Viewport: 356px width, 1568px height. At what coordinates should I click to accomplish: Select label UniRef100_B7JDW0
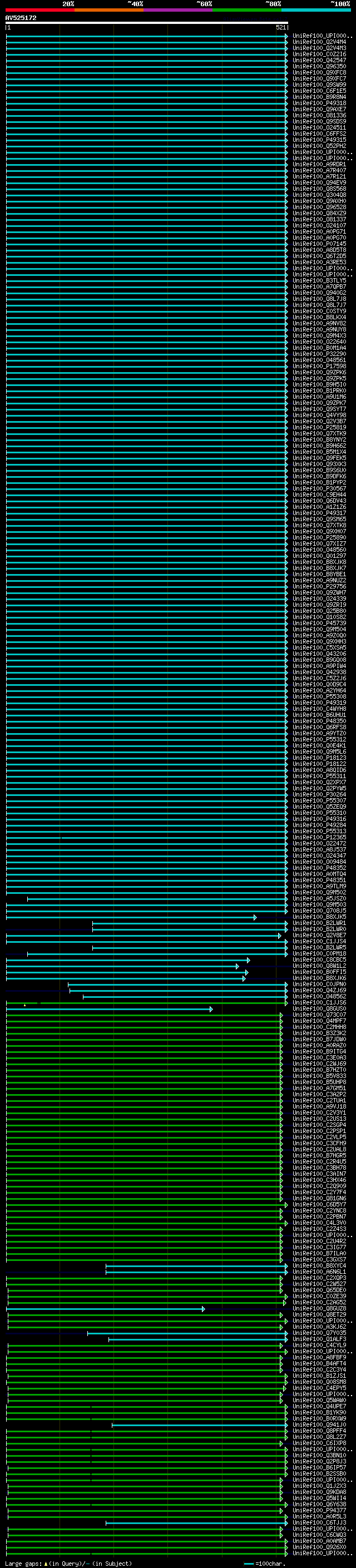[319, 1039]
